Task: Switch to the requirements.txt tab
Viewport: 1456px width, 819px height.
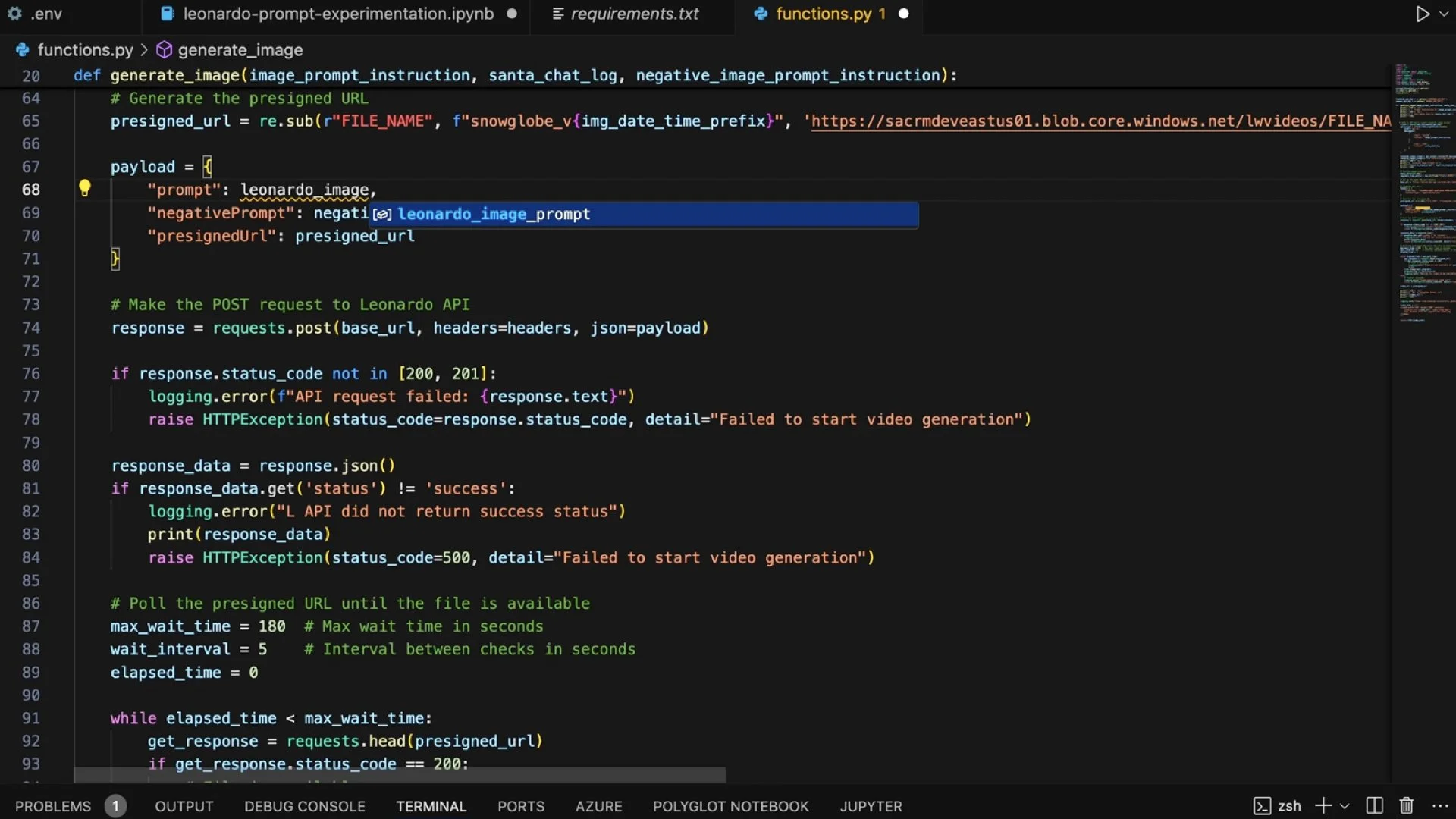Action: [634, 14]
